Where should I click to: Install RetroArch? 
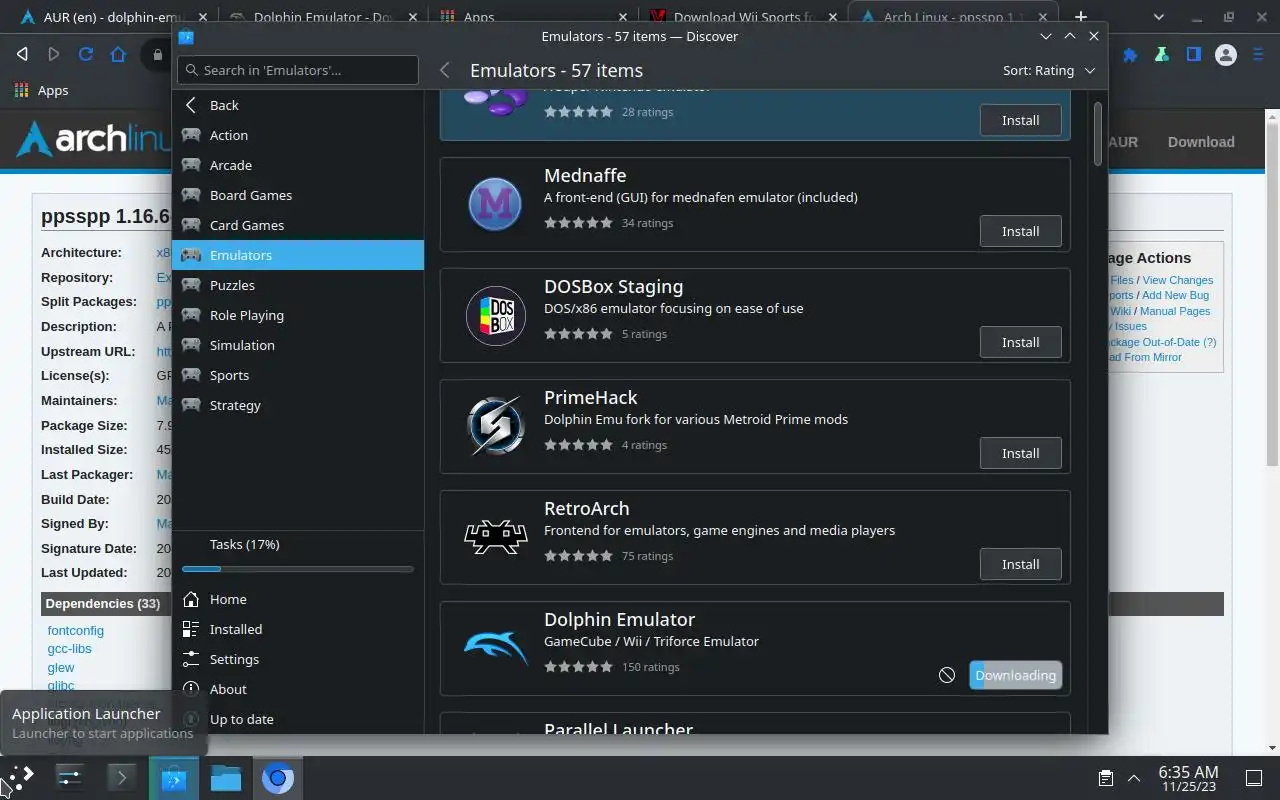point(1020,564)
